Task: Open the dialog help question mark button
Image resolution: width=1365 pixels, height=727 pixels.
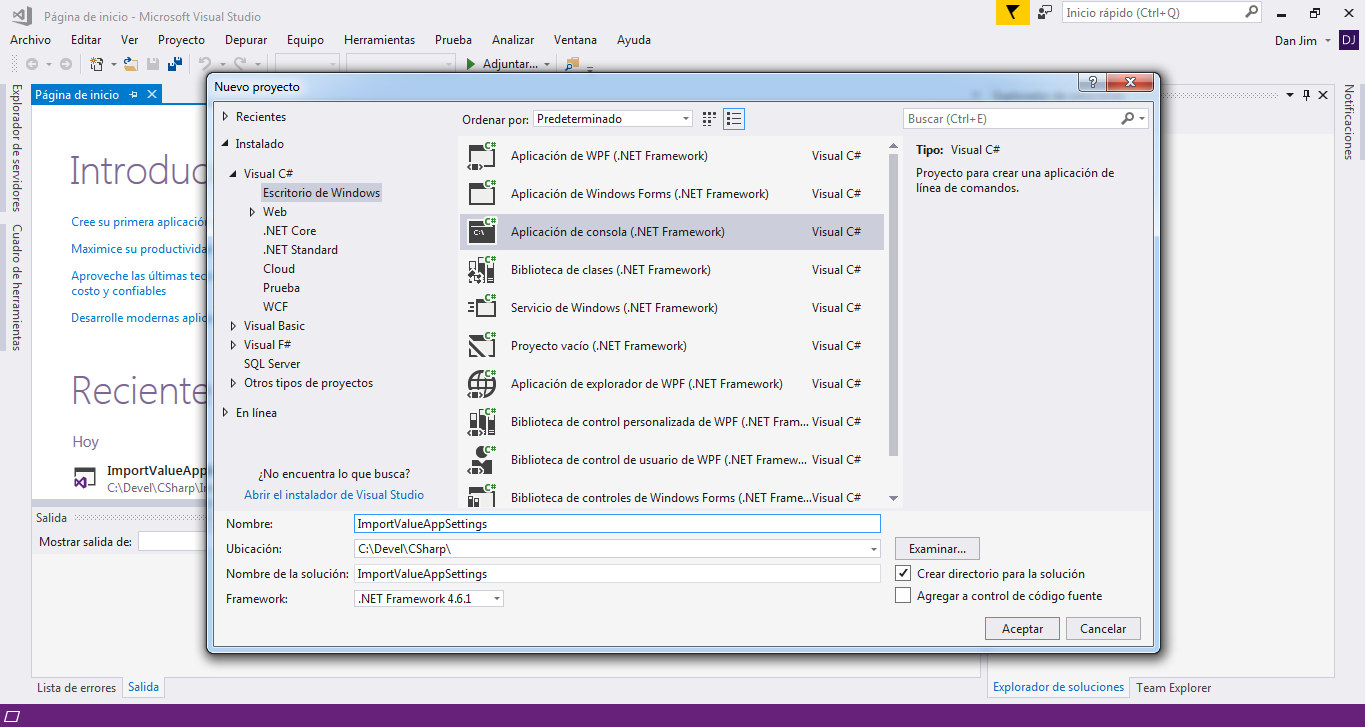Action: click(1092, 83)
